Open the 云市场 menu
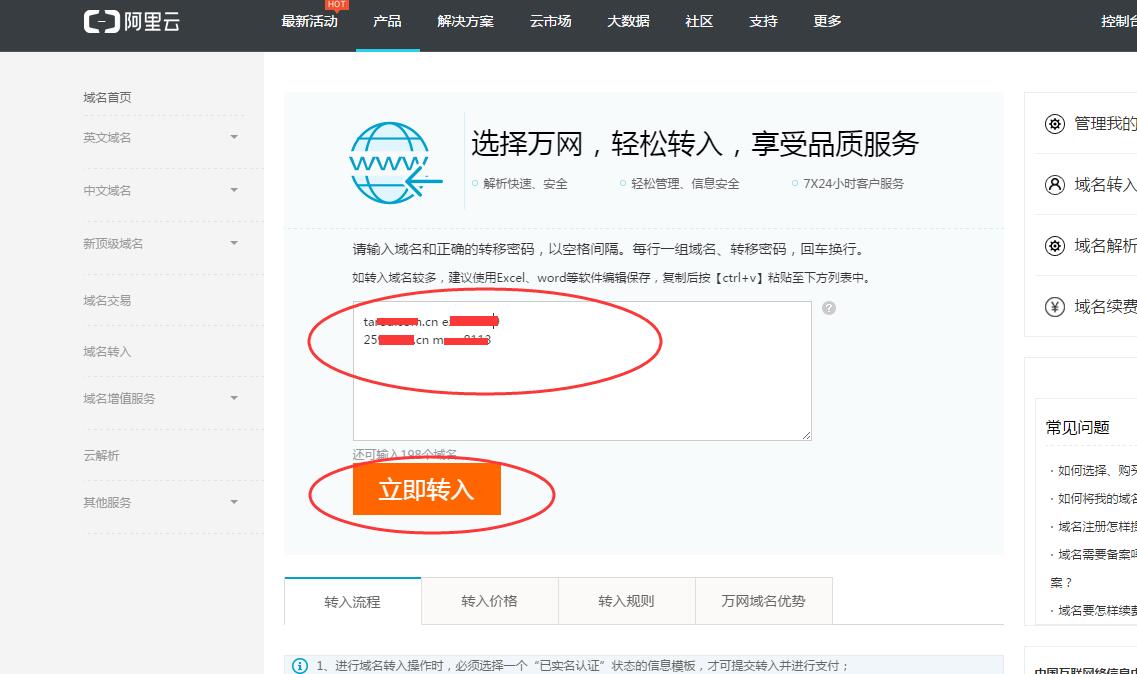 tap(550, 22)
